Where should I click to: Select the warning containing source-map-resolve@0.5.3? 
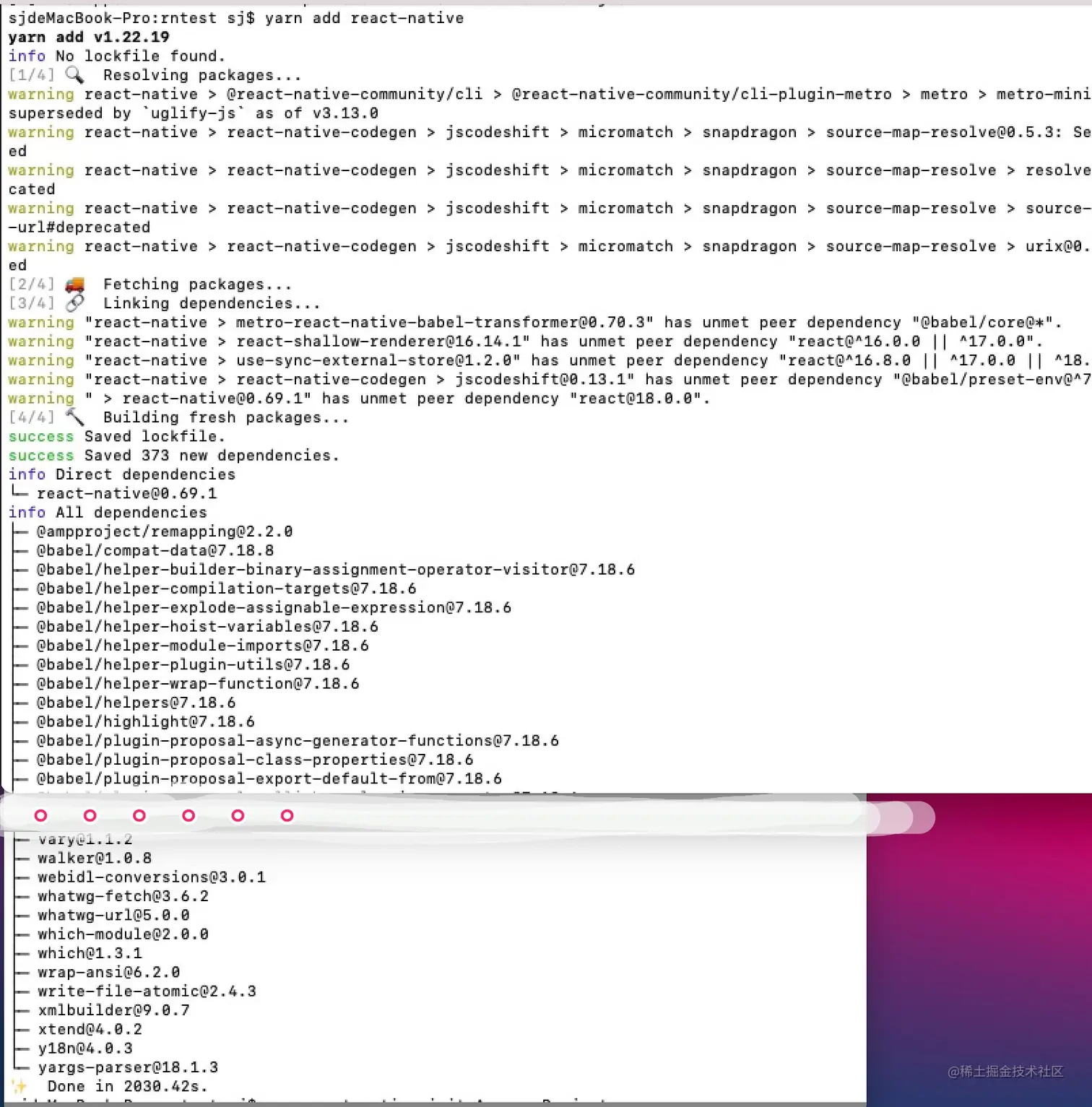pos(549,132)
